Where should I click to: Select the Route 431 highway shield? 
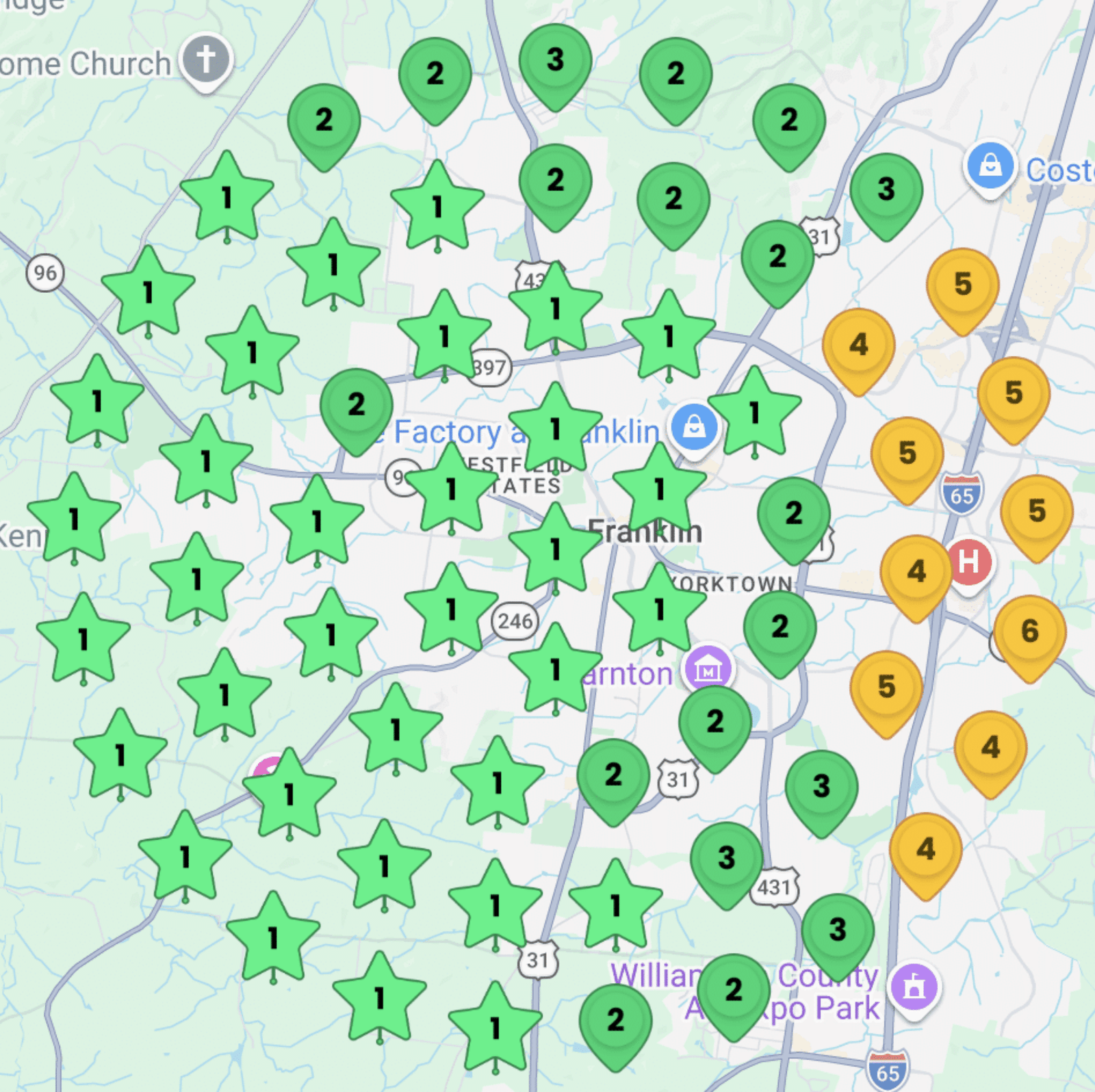[x=775, y=888]
